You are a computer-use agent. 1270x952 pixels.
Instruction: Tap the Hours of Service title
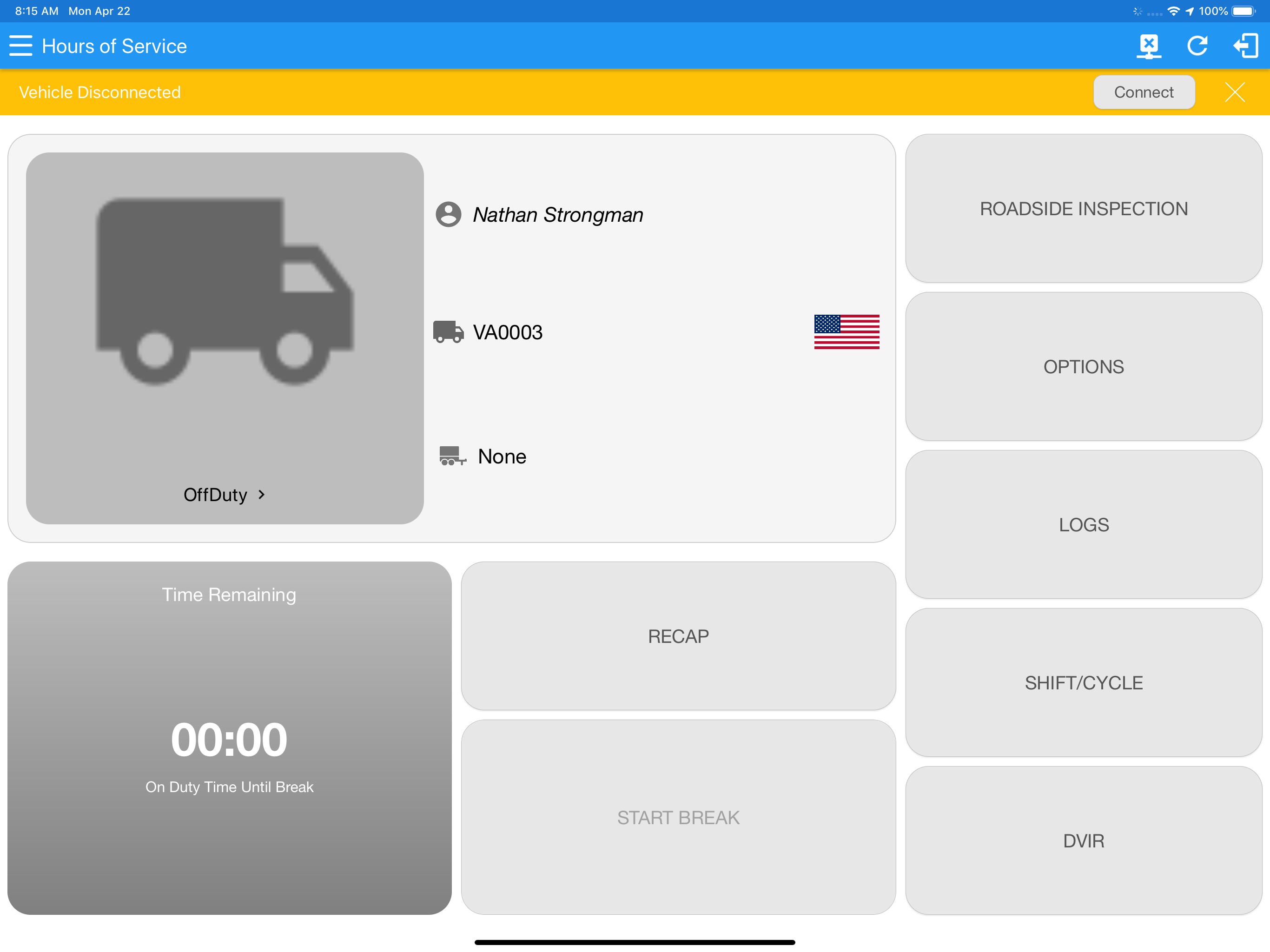pos(114,46)
